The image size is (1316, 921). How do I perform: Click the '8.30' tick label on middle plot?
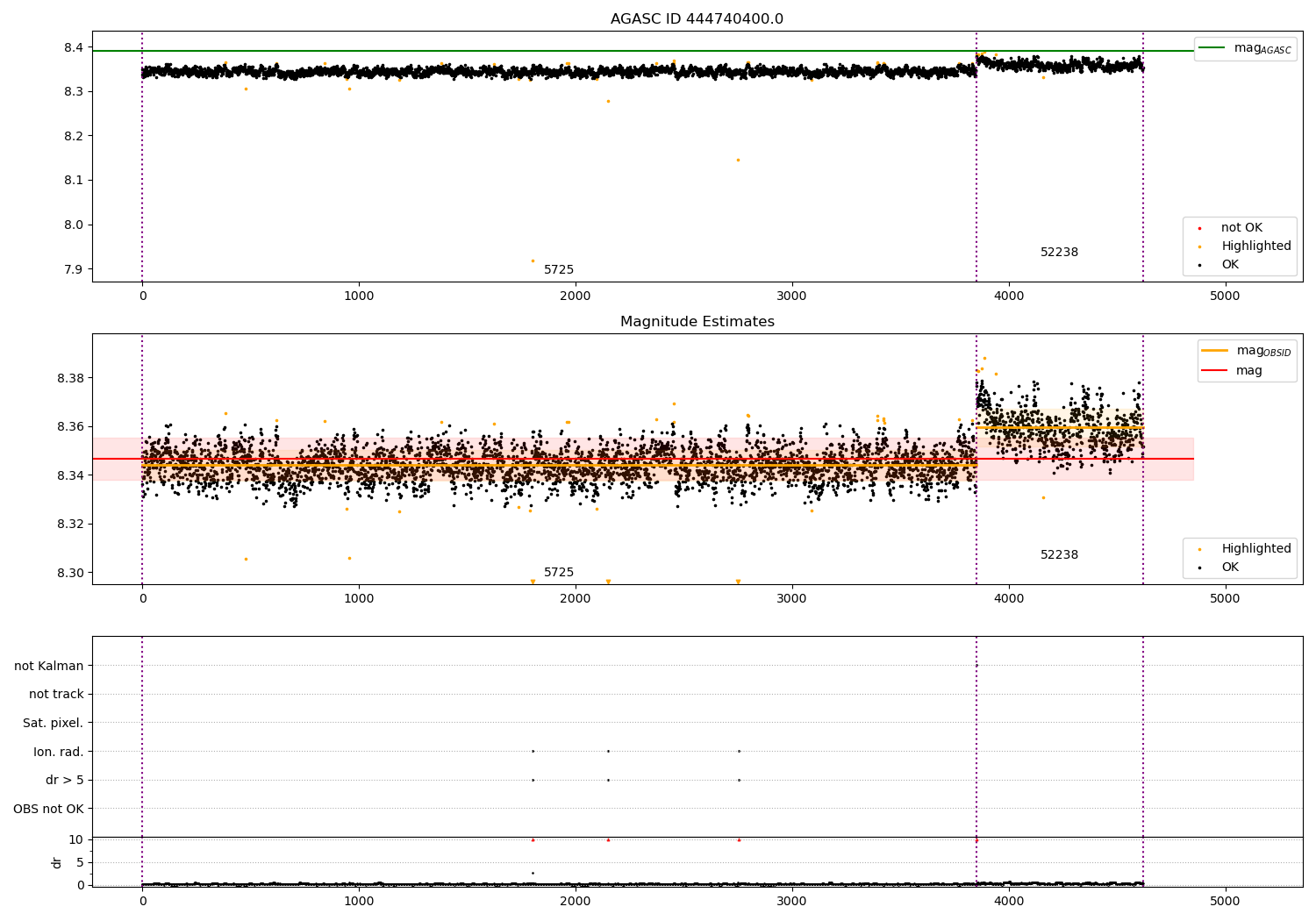tap(70, 573)
